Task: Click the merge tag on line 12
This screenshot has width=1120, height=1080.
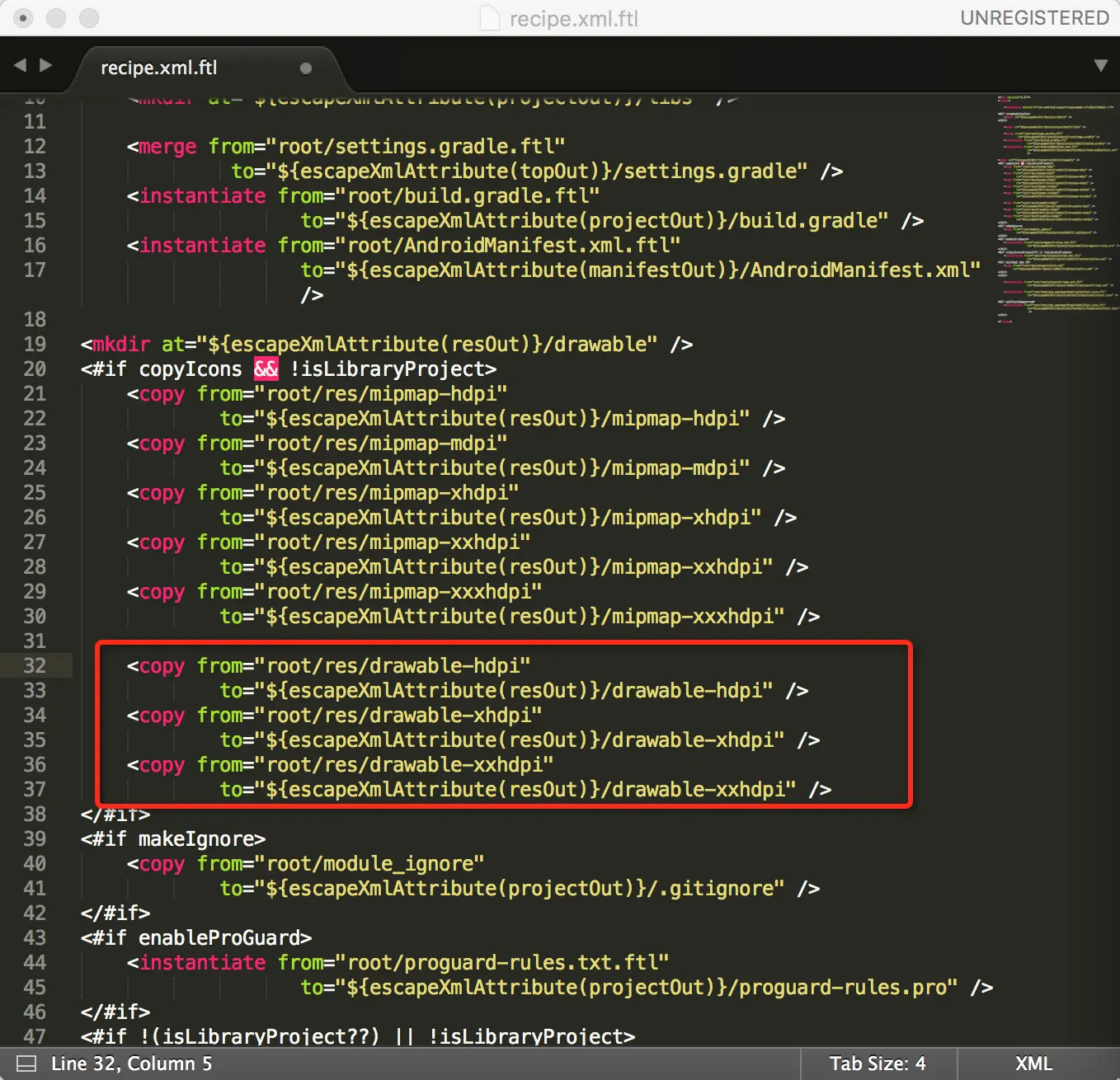Action: pos(167,148)
